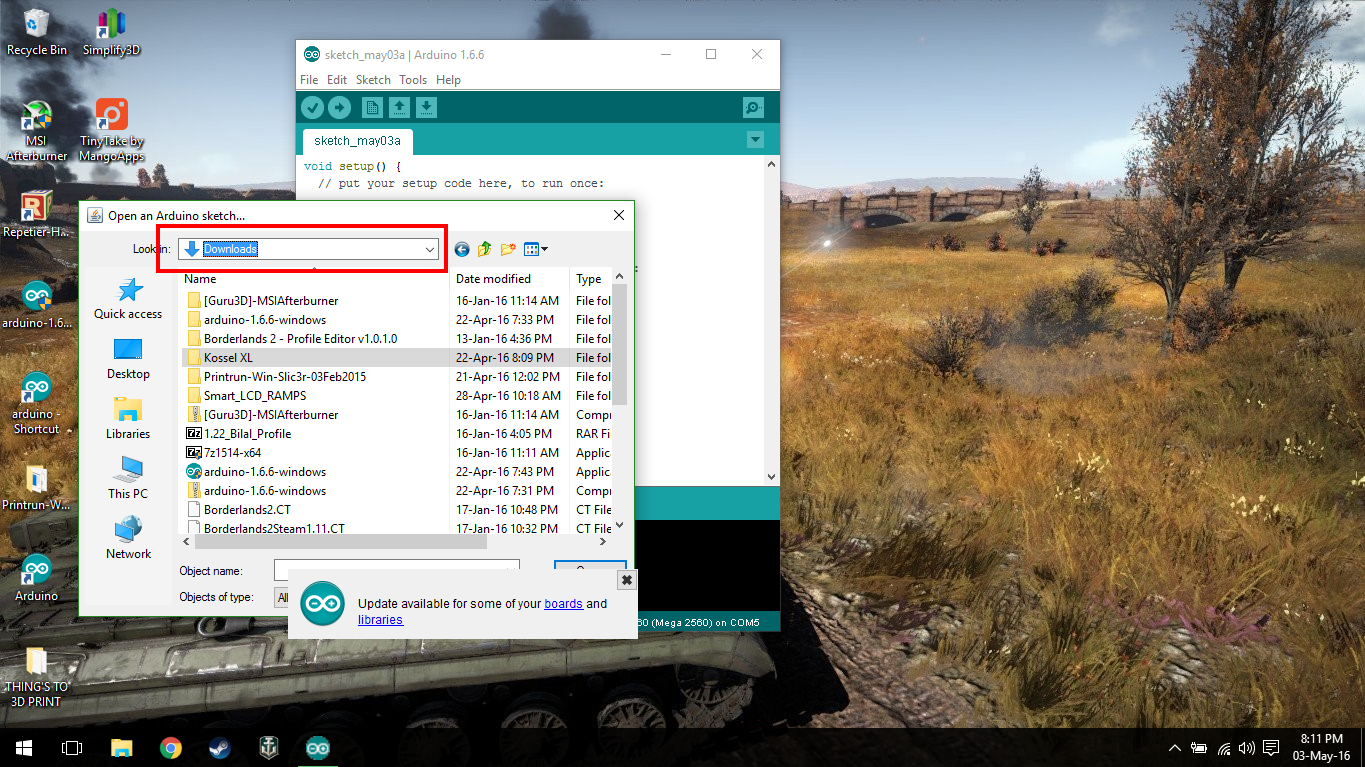Go up one folder level in dialog
The height and width of the screenshot is (767, 1365).
point(485,249)
